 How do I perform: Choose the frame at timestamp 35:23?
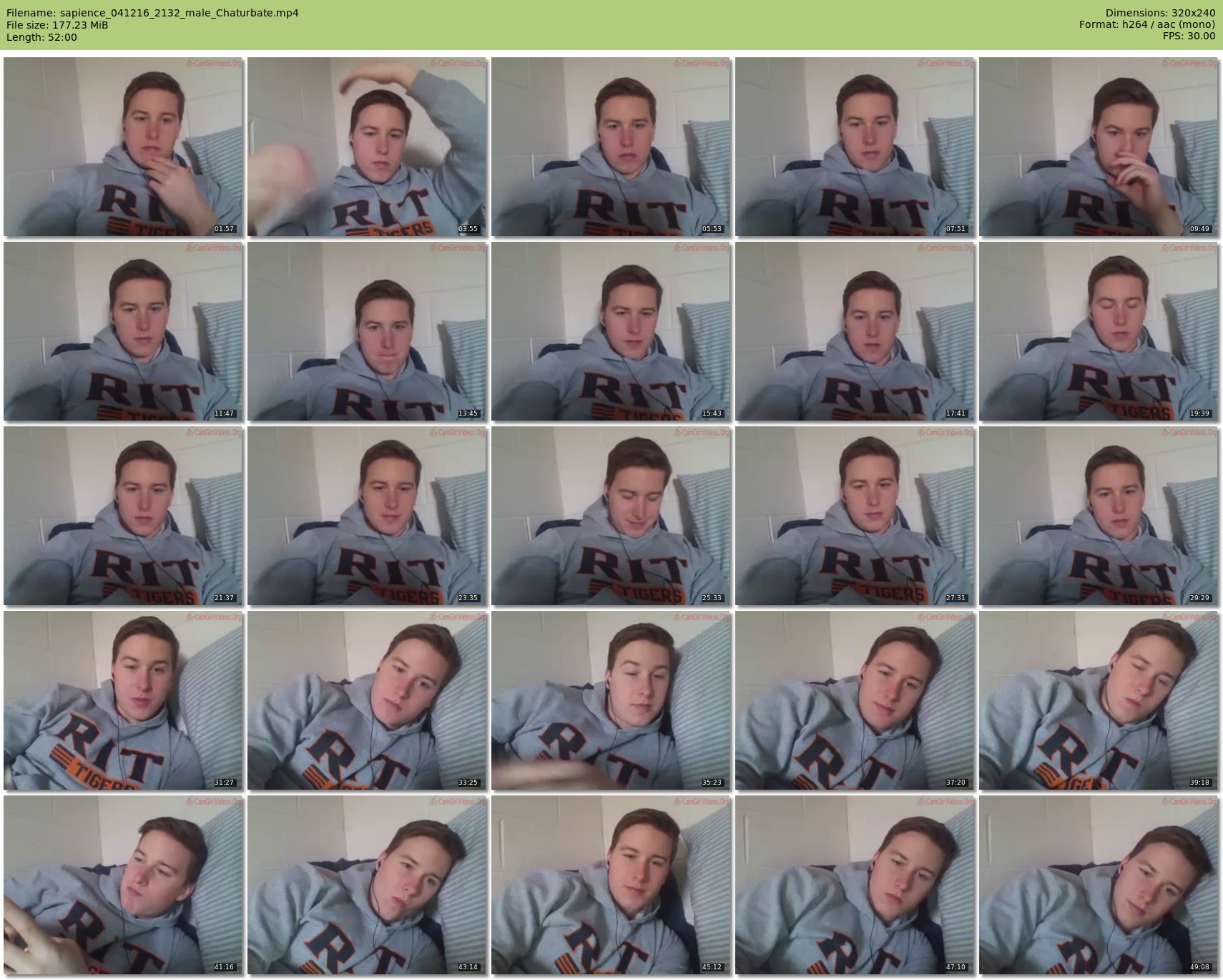point(611,700)
